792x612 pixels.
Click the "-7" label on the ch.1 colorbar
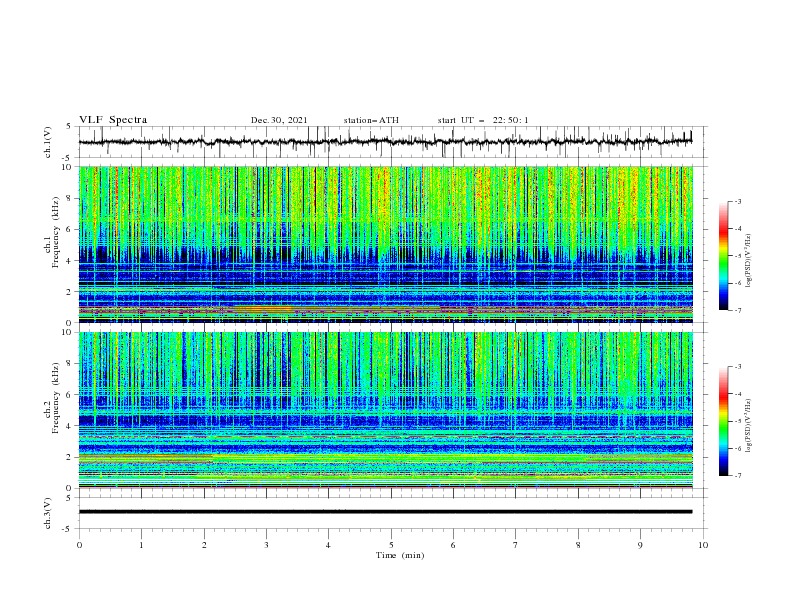click(x=737, y=310)
